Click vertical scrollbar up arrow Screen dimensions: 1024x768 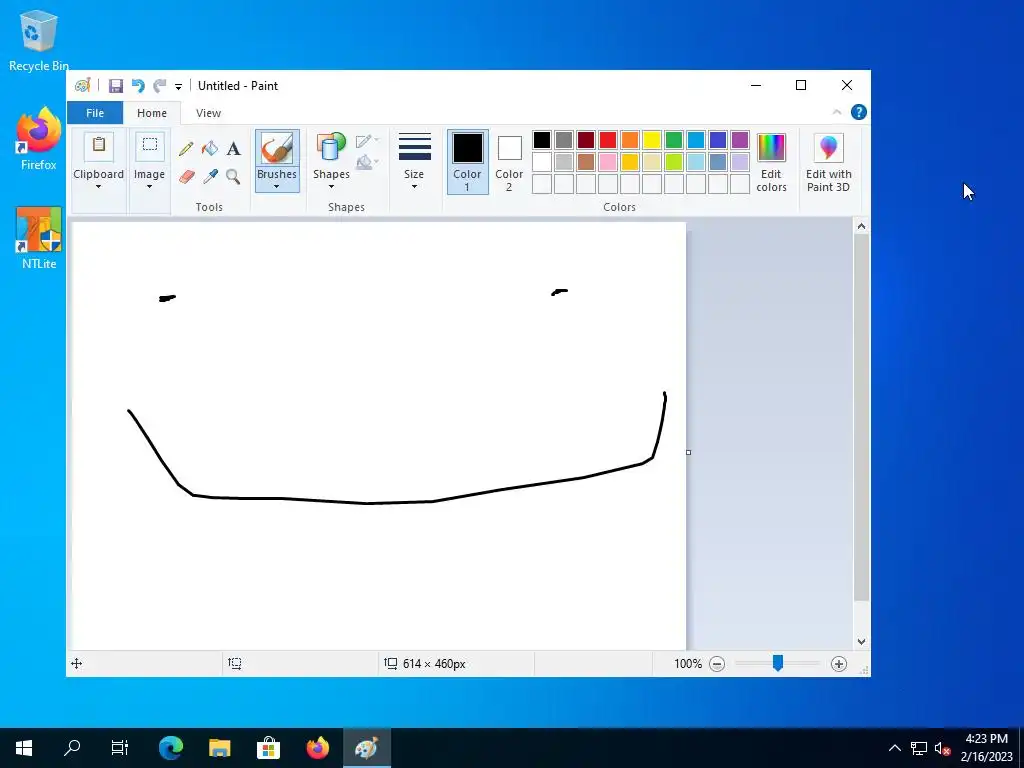[861, 227]
